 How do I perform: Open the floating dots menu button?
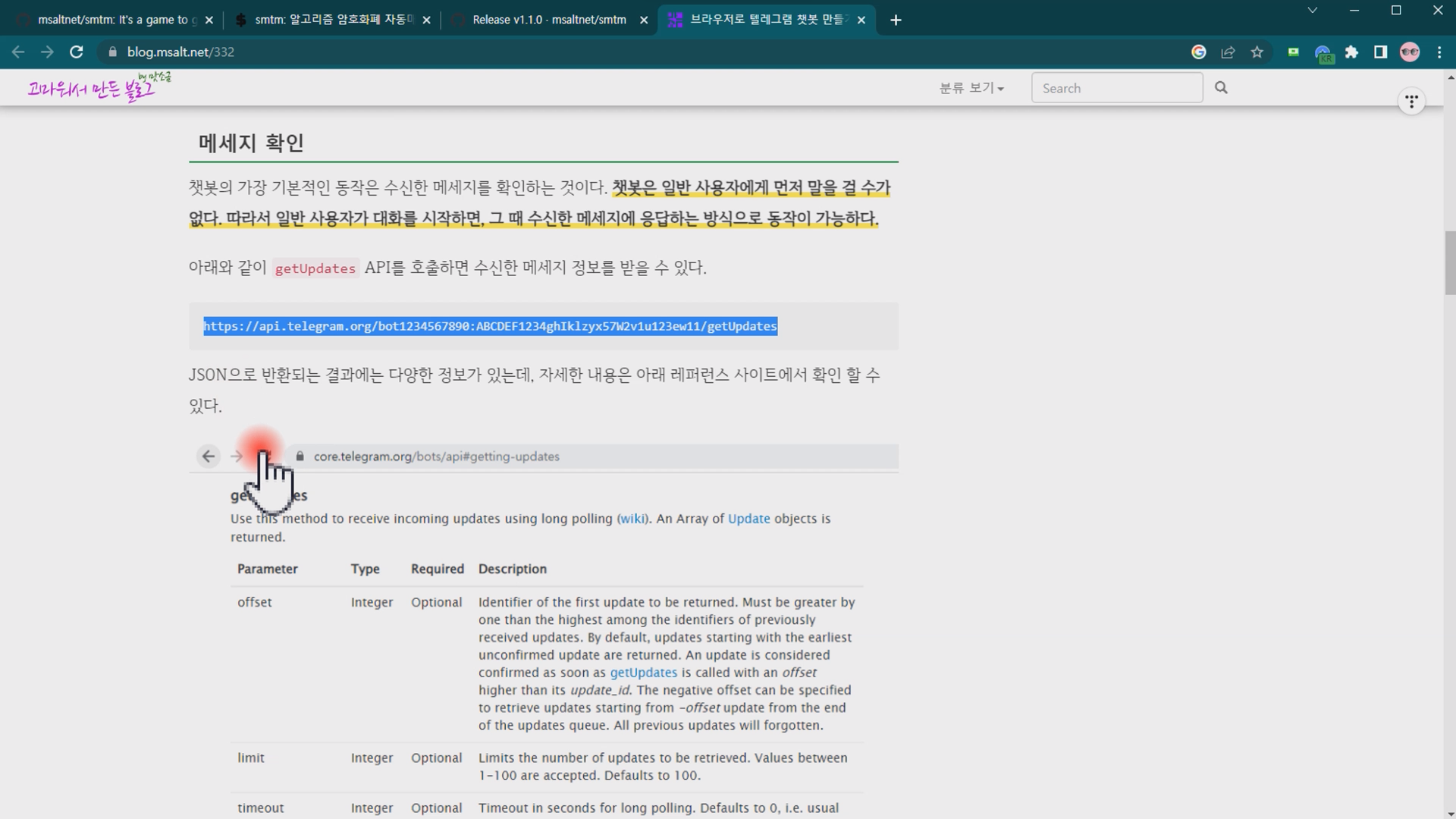(1411, 101)
